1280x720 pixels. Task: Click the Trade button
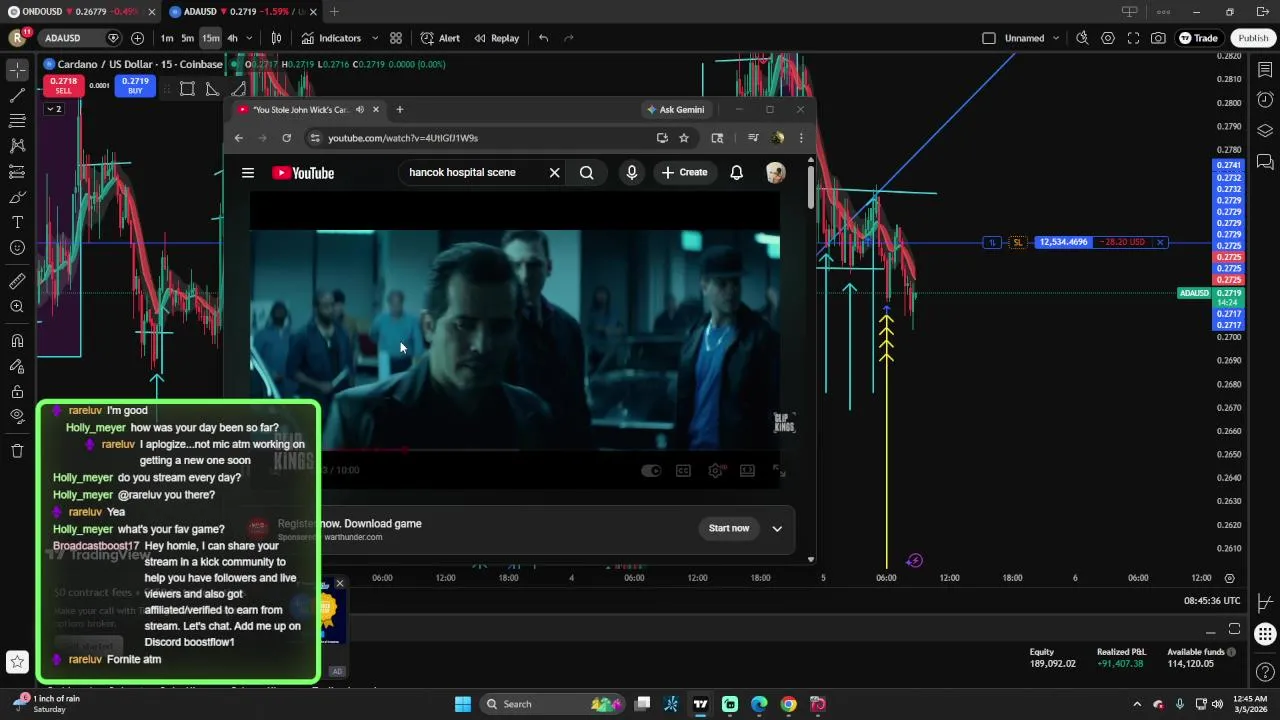[x=1198, y=38]
